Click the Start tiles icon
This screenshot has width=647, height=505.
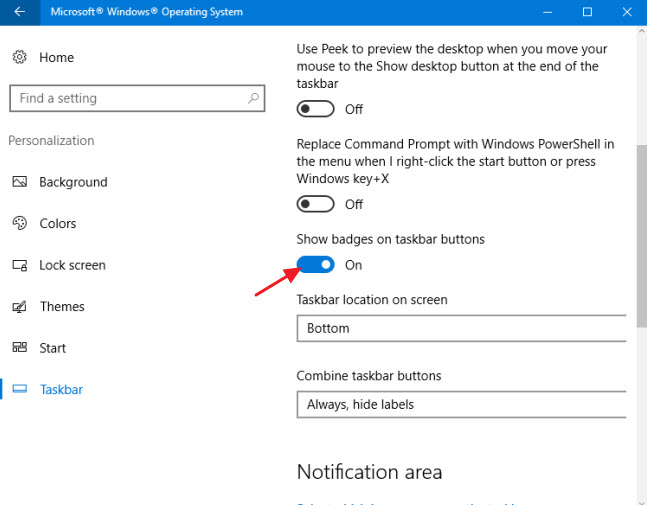[x=19, y=347]
